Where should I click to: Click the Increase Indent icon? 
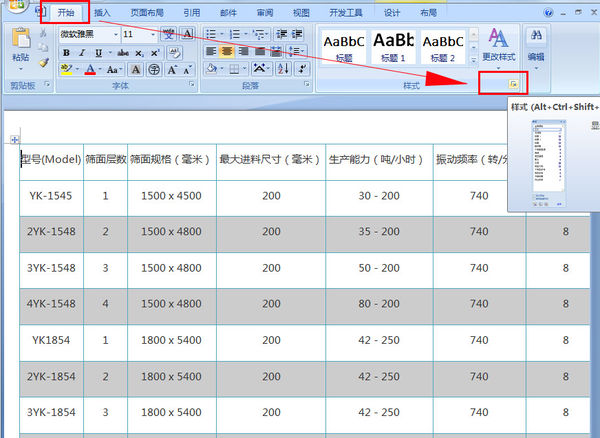pyautogui.click(x=297, y=34)
